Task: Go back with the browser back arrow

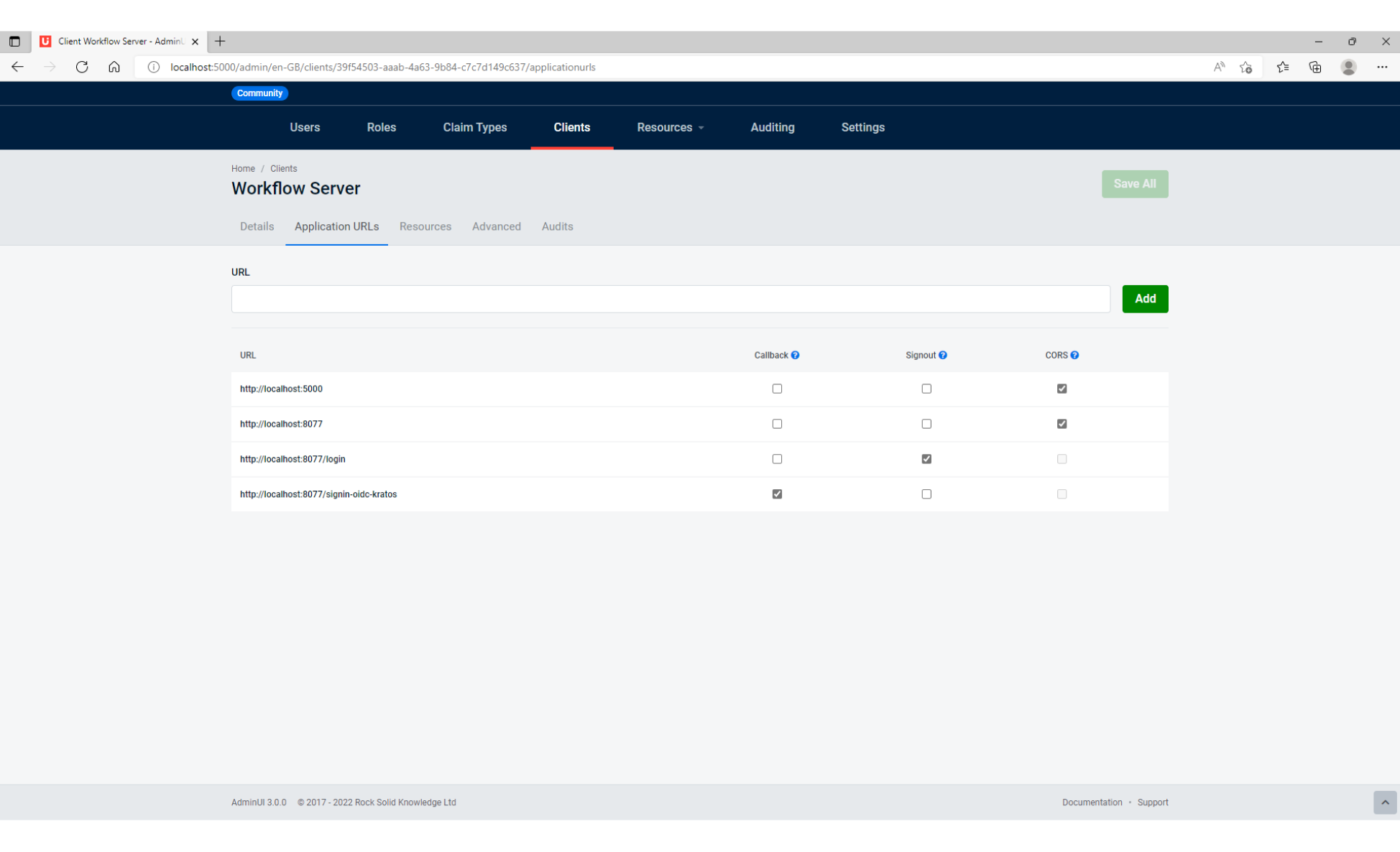Action: pyautogui.click(x=18, y=67)
